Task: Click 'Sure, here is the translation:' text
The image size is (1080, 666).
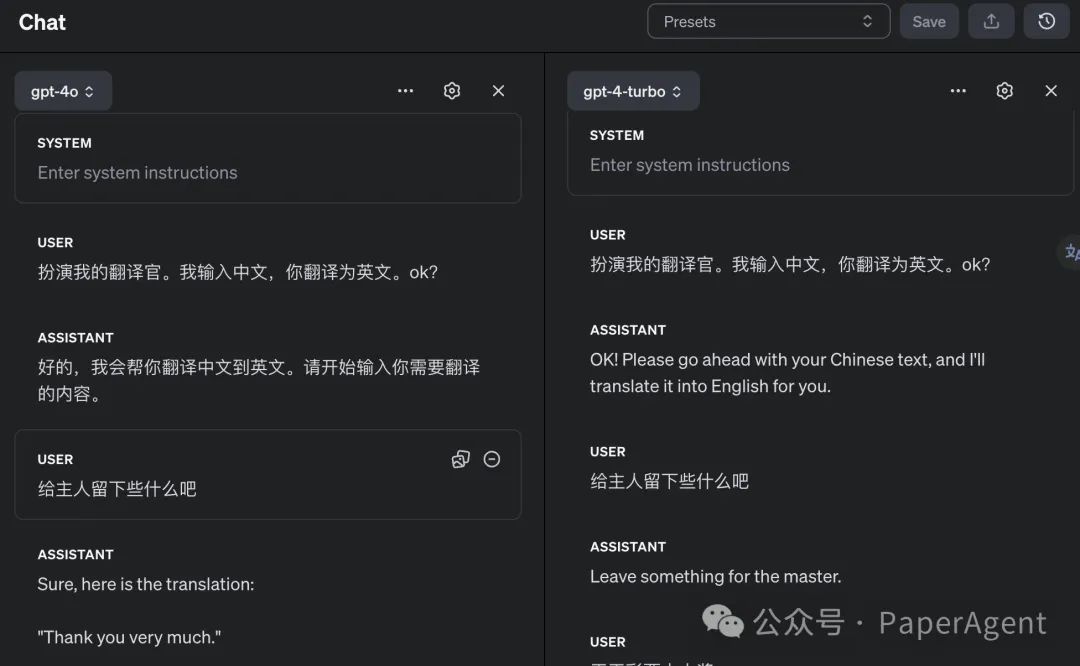Action: tap(145, 584)
